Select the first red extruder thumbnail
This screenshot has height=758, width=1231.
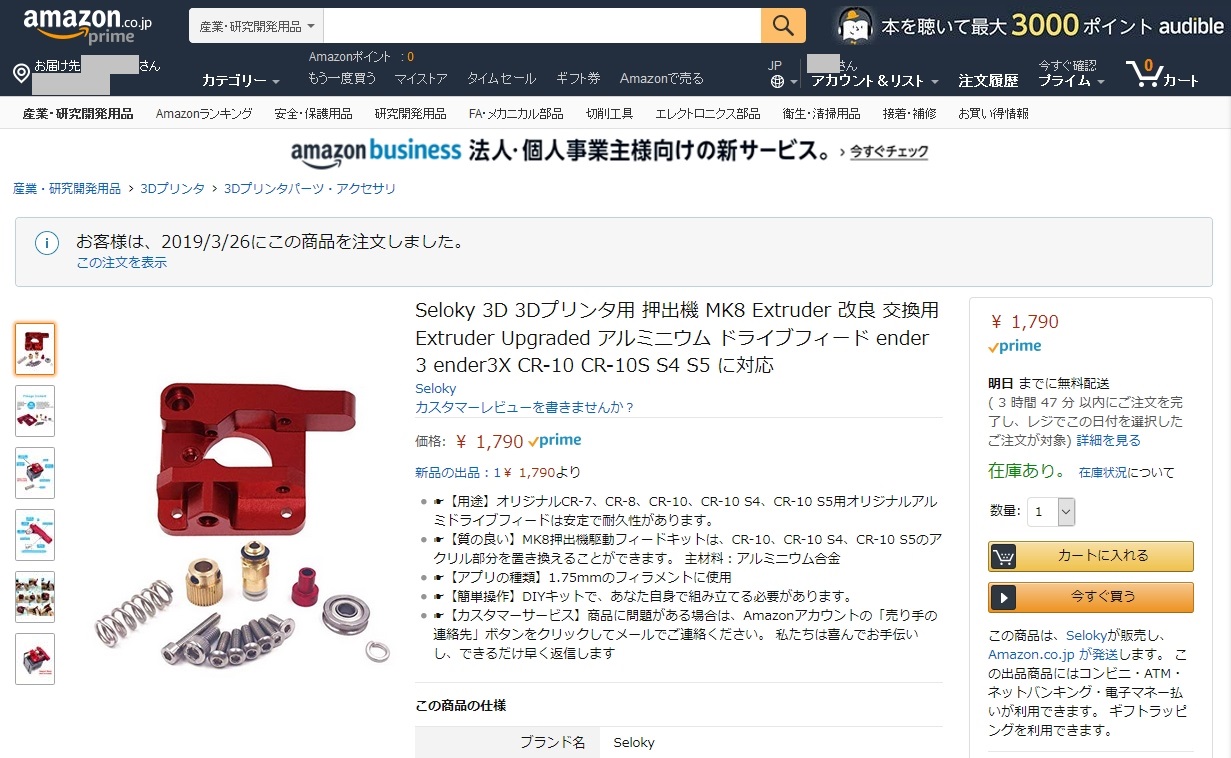pyautogui.click(x=35, y=349)
